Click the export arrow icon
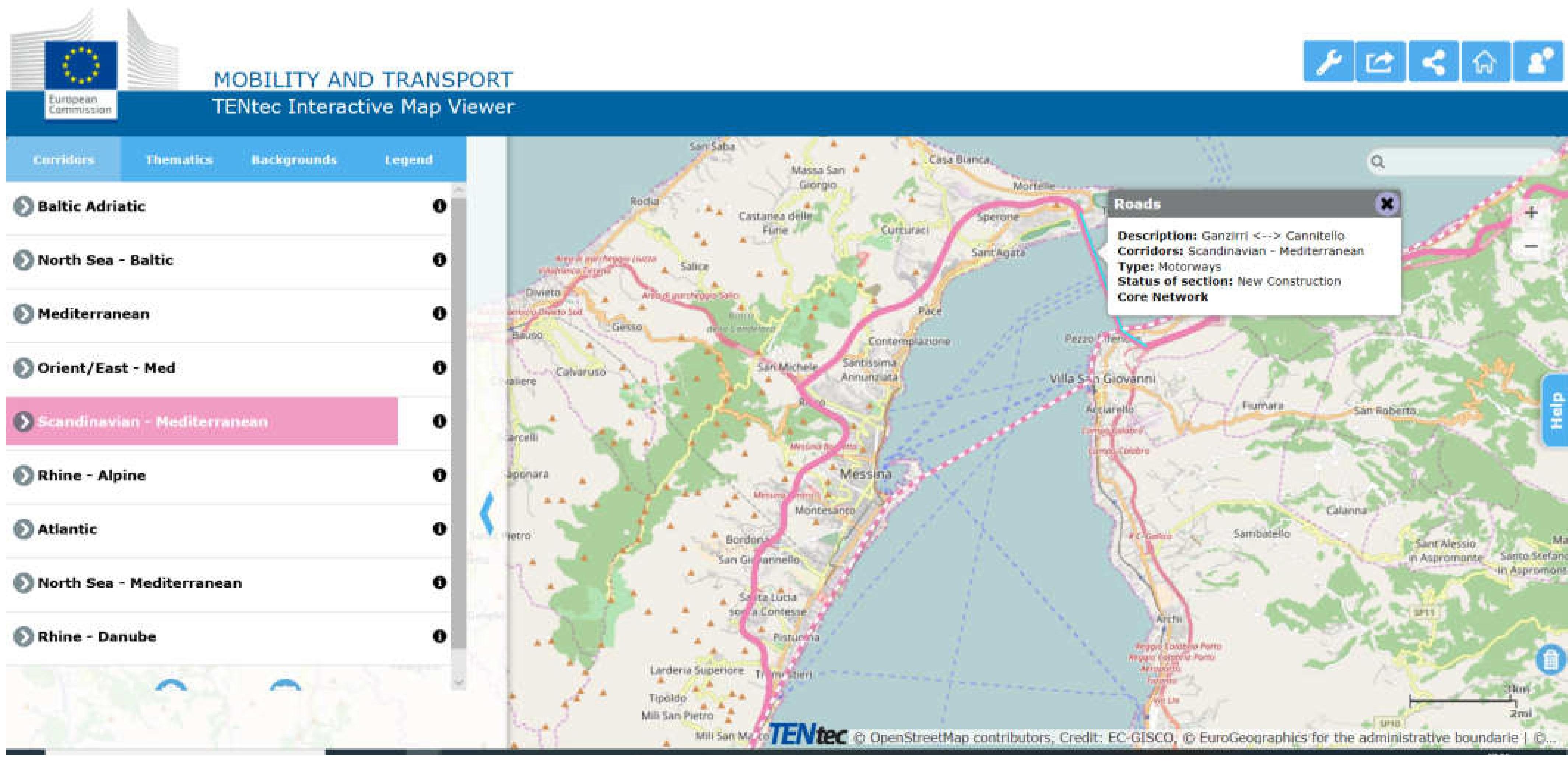The height and width of the screenshot is (761, 1568). [1380, 62]
